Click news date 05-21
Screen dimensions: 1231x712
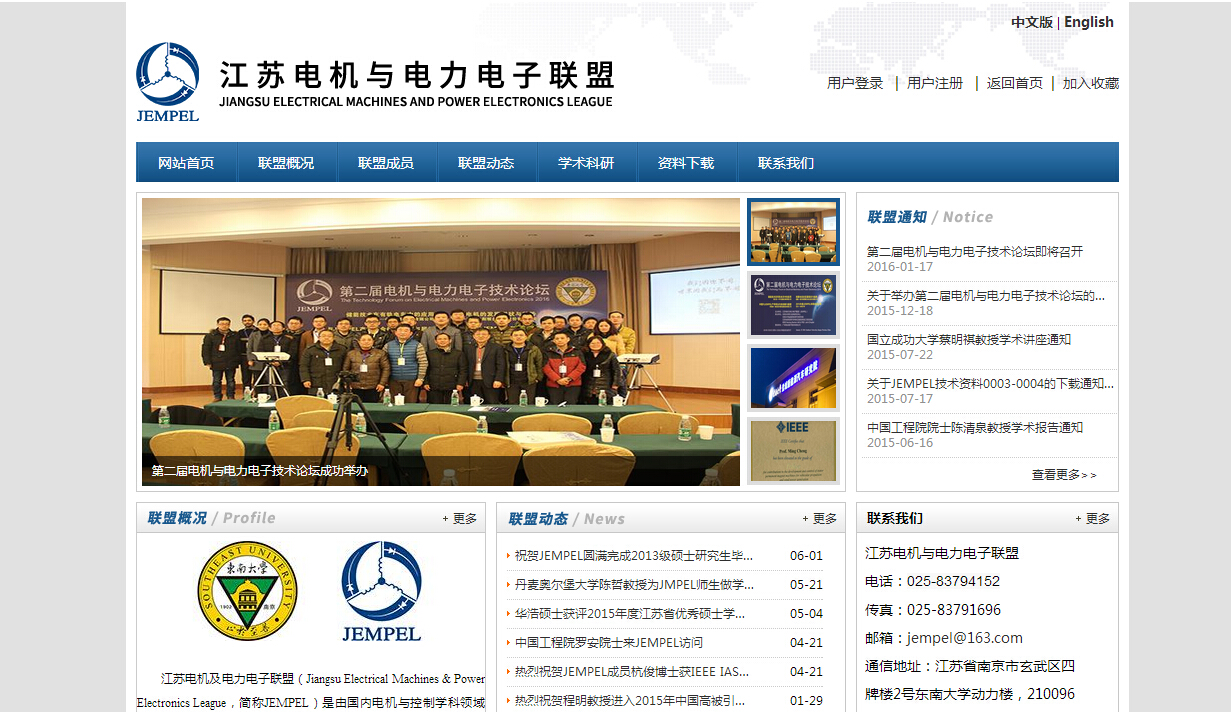806,585
